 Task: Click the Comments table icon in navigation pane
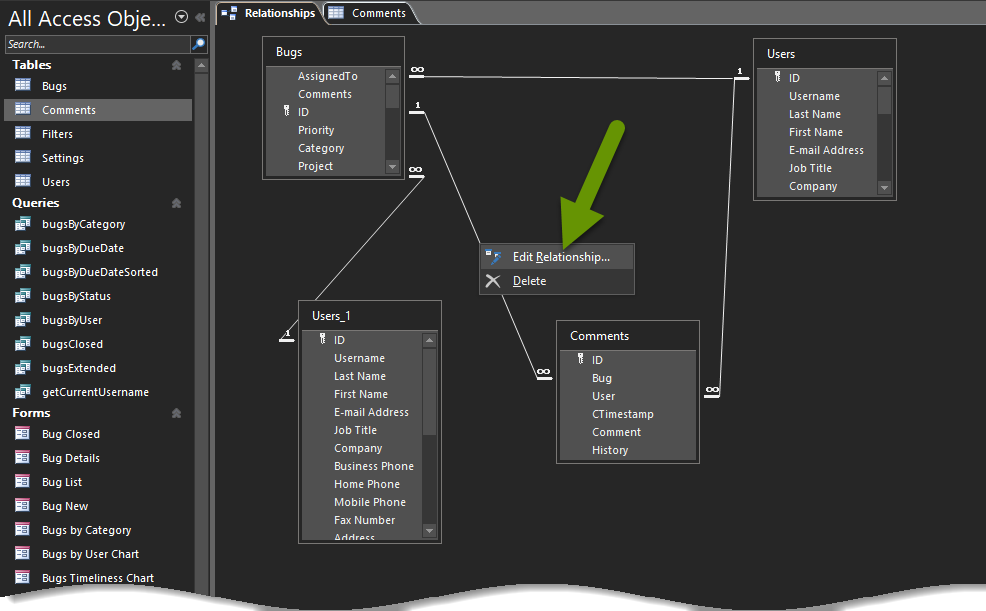coord(22,109)
